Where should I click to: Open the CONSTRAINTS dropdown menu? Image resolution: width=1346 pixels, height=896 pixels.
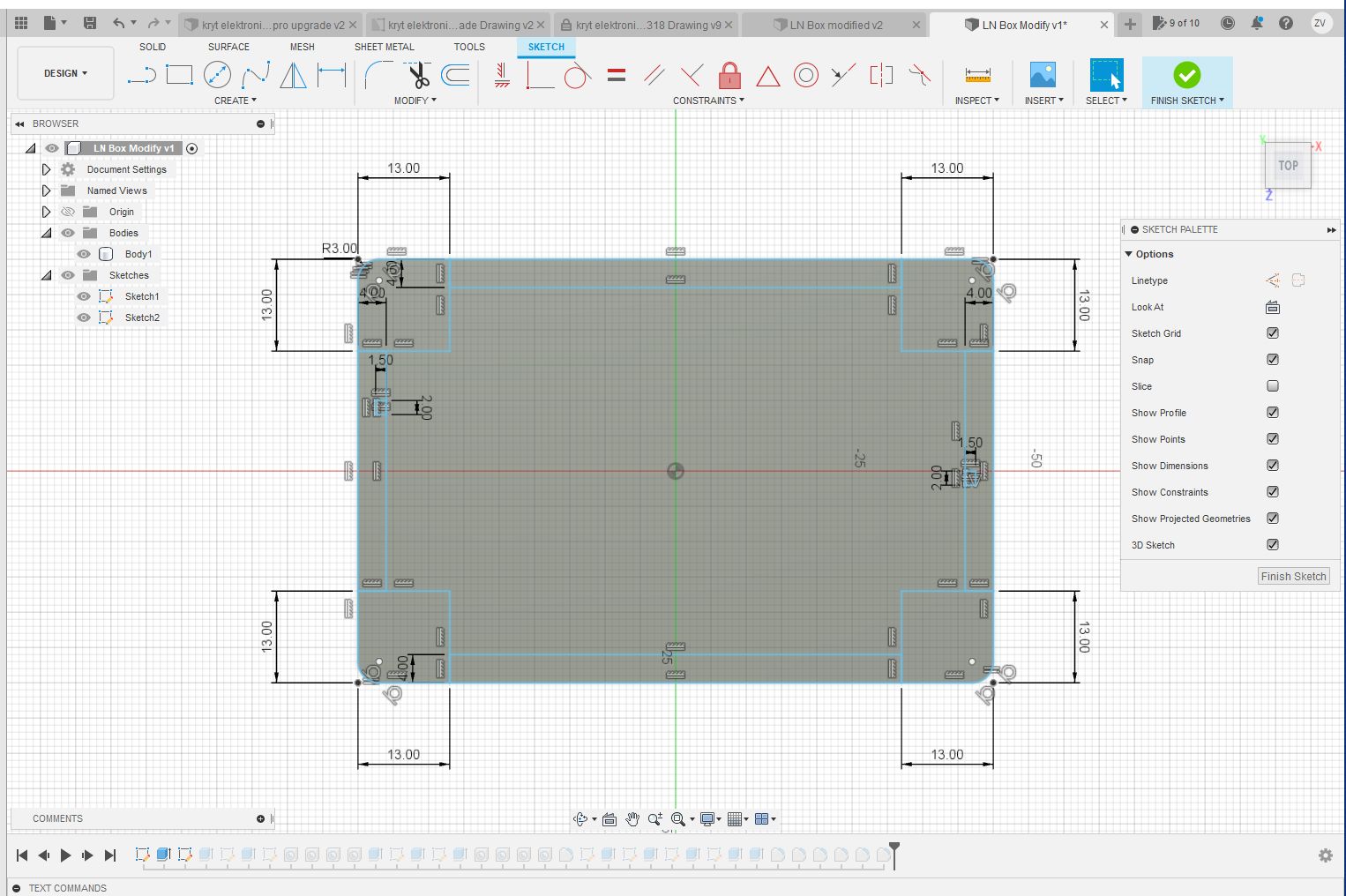tap(708, 101)
